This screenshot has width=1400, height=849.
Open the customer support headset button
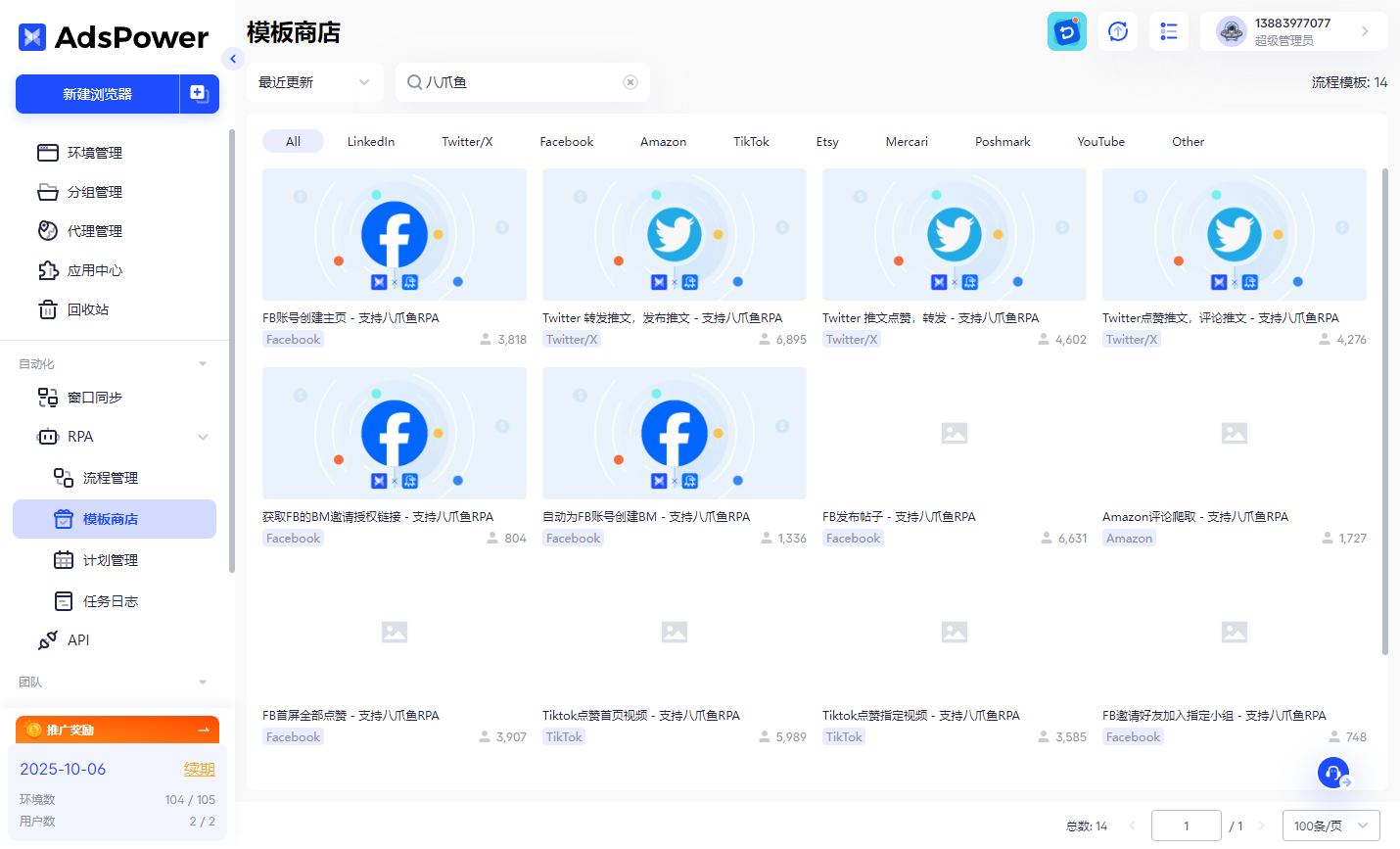(1333, 774)
